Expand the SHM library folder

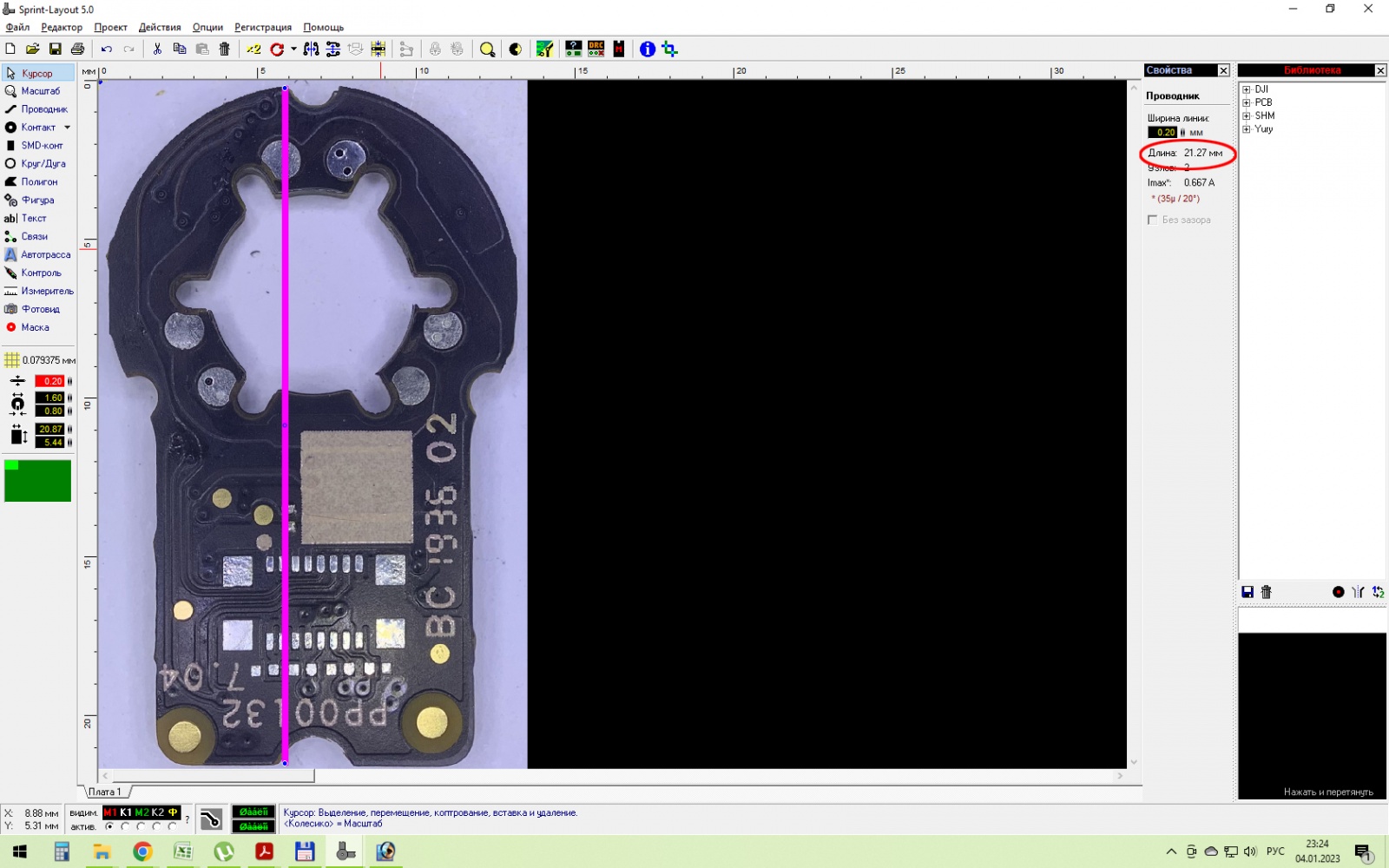pos(1247,115)
